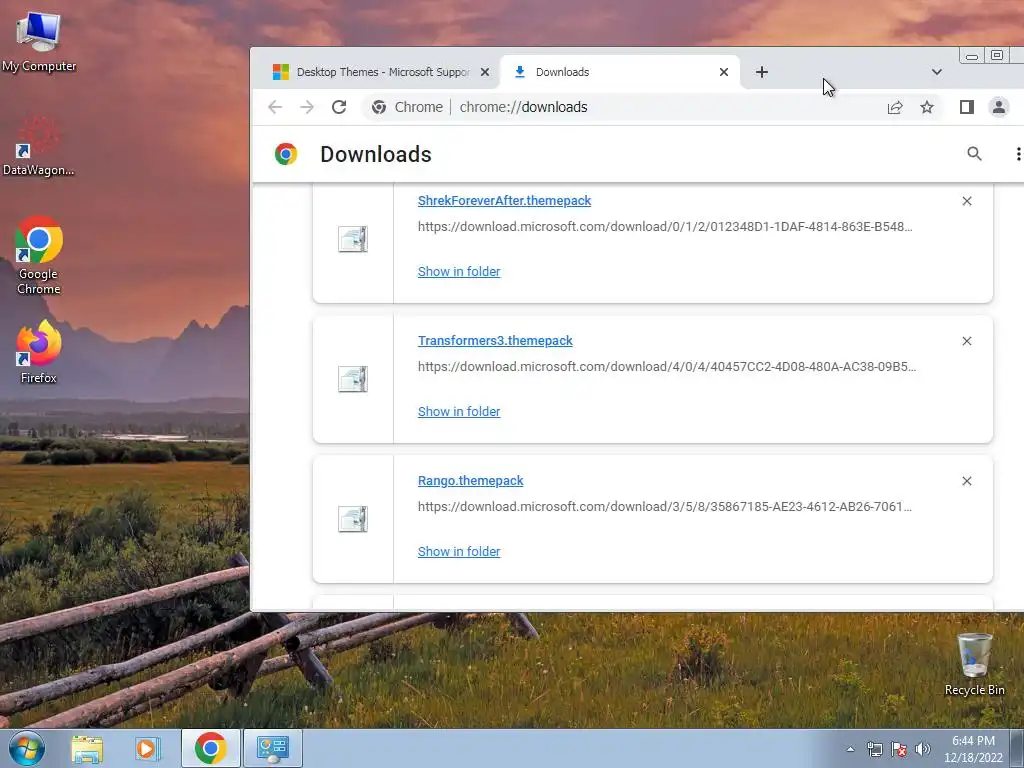Open Action Center flag icon

tap(899, 749)
